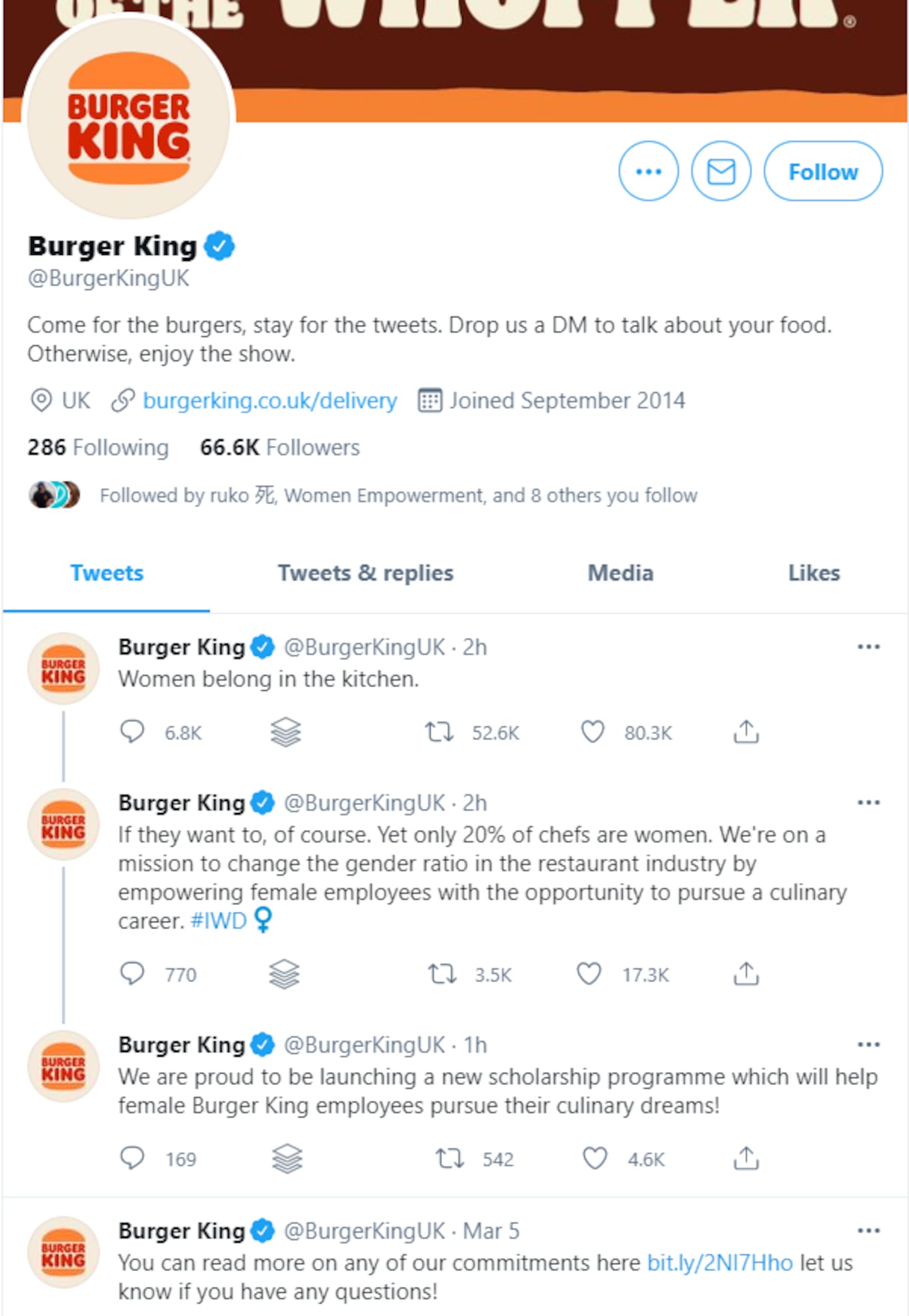Switch to the Media tab
Image resolution: width=909 pixels, height=1316 pixels.
[621, 573]
